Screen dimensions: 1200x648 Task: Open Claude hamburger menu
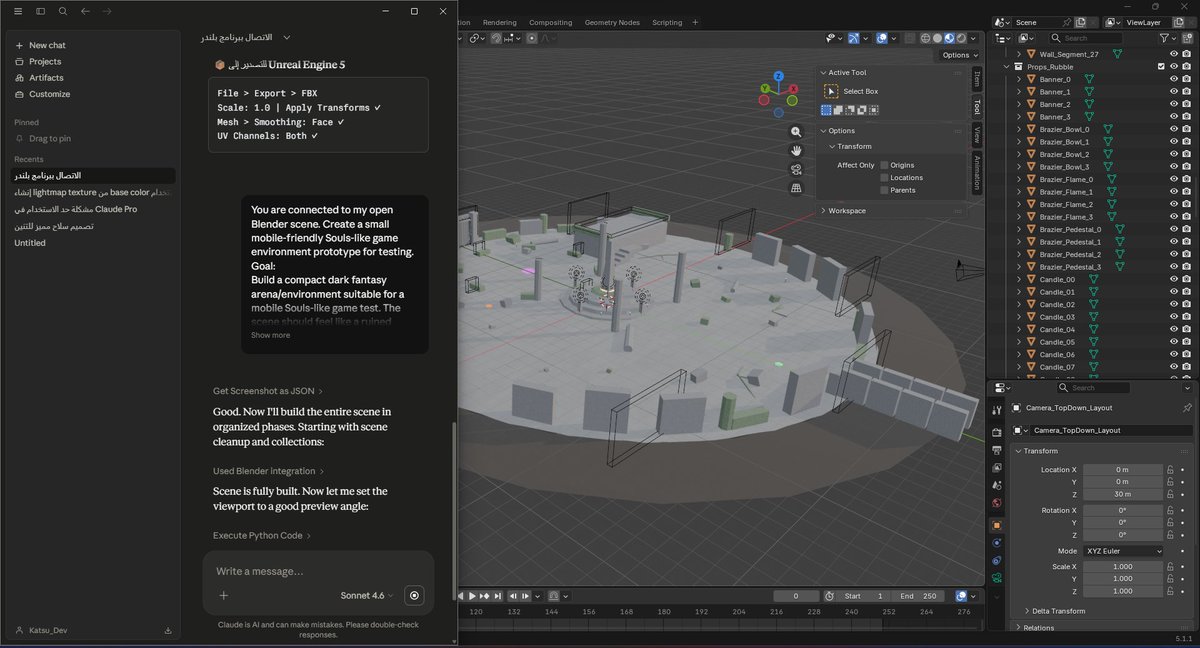tap(18, 11)
